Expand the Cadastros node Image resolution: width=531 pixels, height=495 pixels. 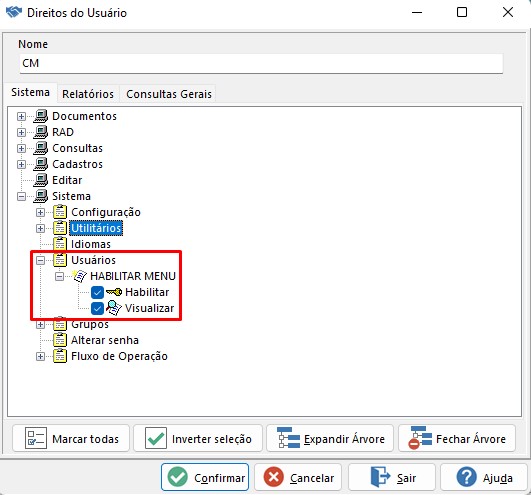(21, 164)
